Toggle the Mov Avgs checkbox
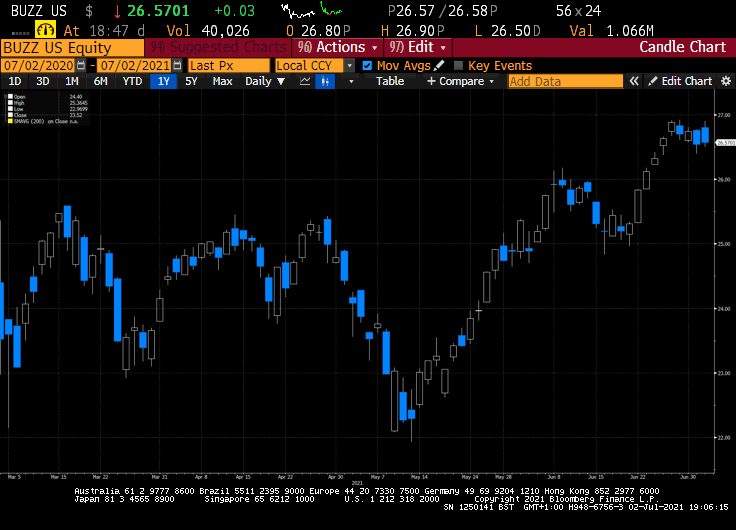The height and width of the screenshot is (530, 736). pyautogui.click(x=367, y=66)
